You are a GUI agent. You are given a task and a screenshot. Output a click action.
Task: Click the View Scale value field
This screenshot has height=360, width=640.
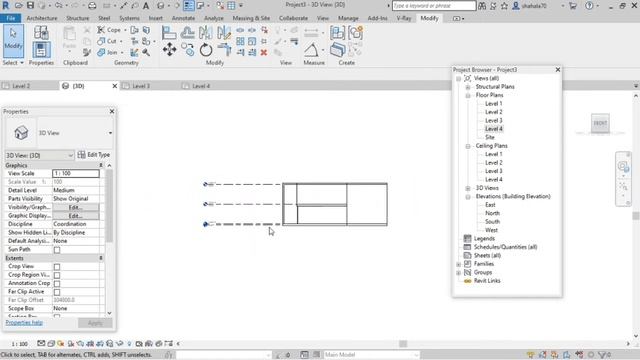pyautogui.click(x=76, y=173)
